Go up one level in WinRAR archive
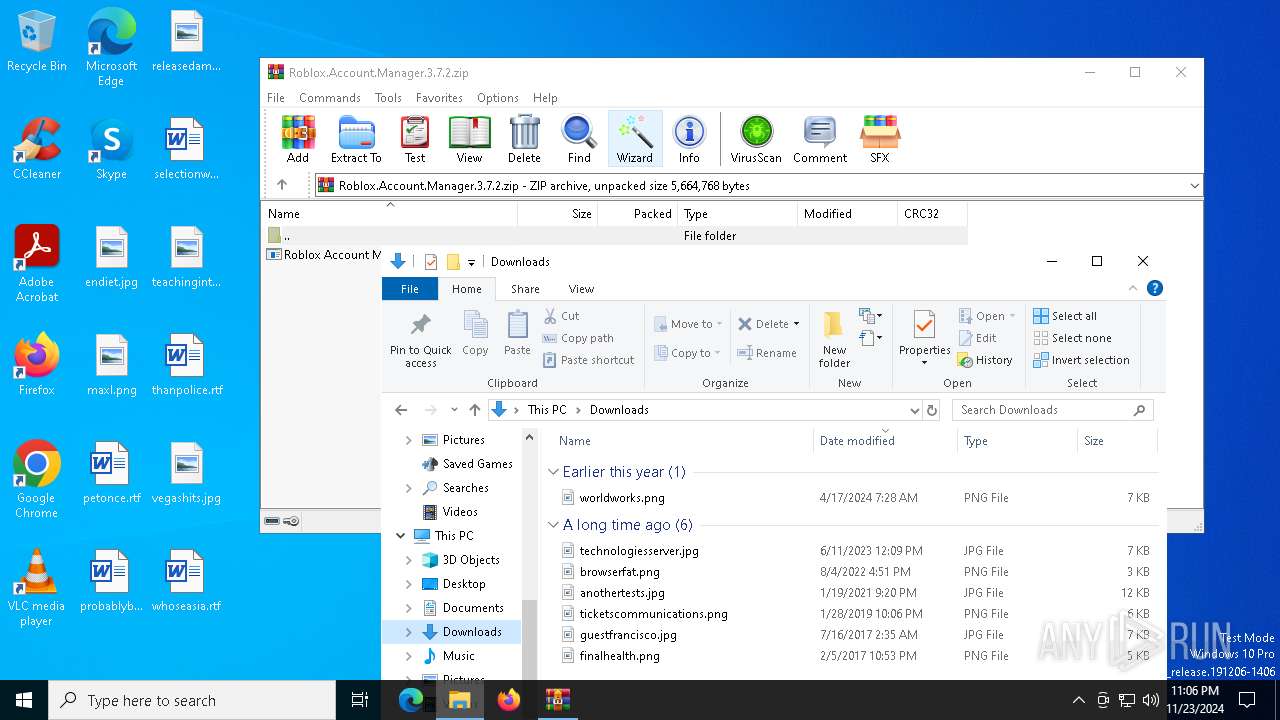1280x720 pixels. point(282,185)
